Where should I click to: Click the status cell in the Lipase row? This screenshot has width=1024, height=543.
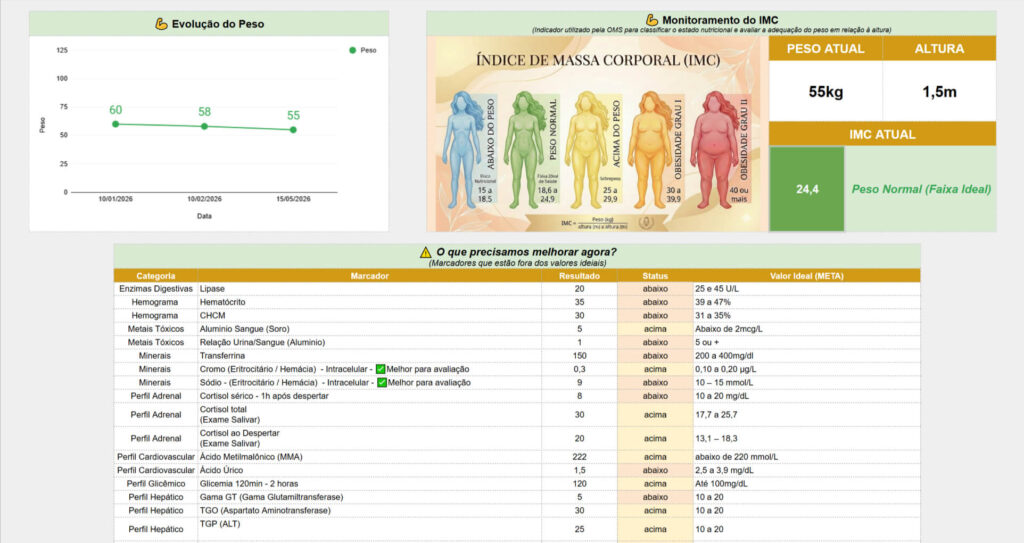point(655,289)
